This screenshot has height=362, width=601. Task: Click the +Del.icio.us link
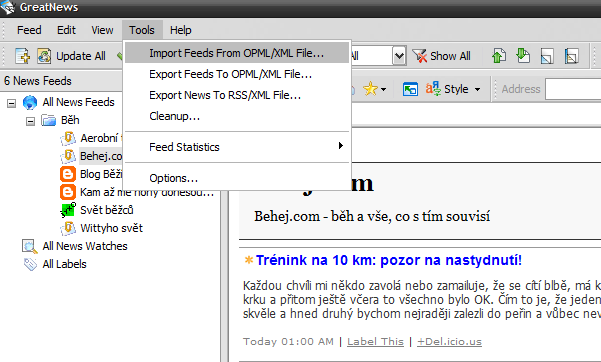(x=449, y=342)
